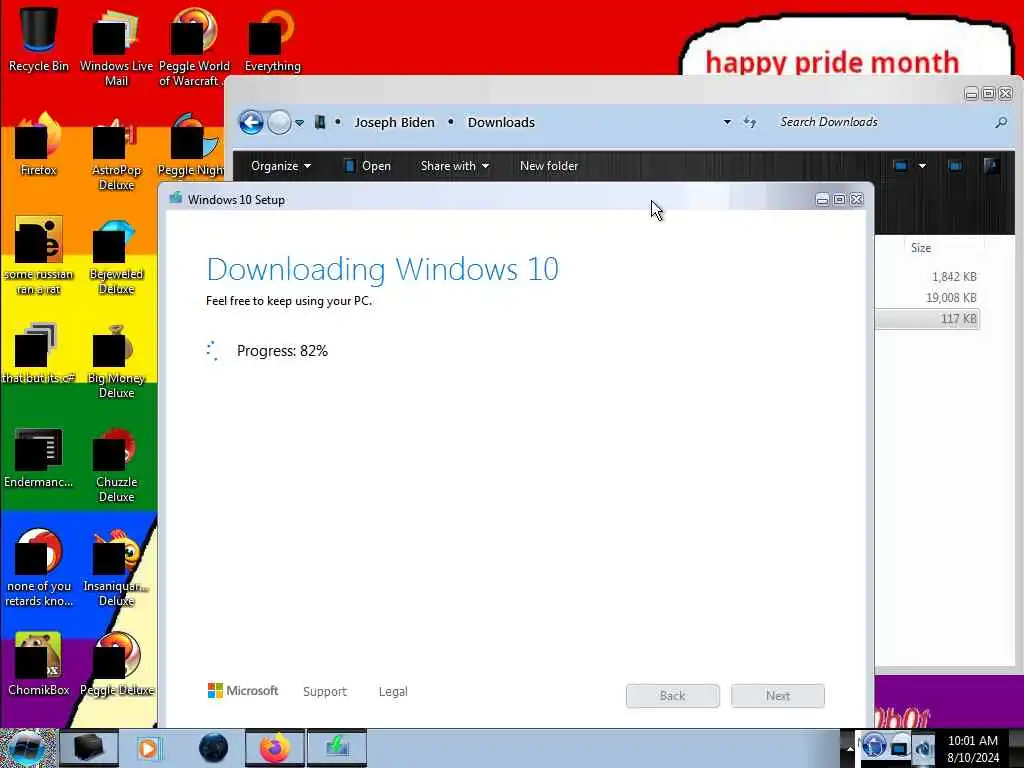The image size is (1024, 768).
Task: Open the media player taskbar icon
Action: [x=148, y=748]
